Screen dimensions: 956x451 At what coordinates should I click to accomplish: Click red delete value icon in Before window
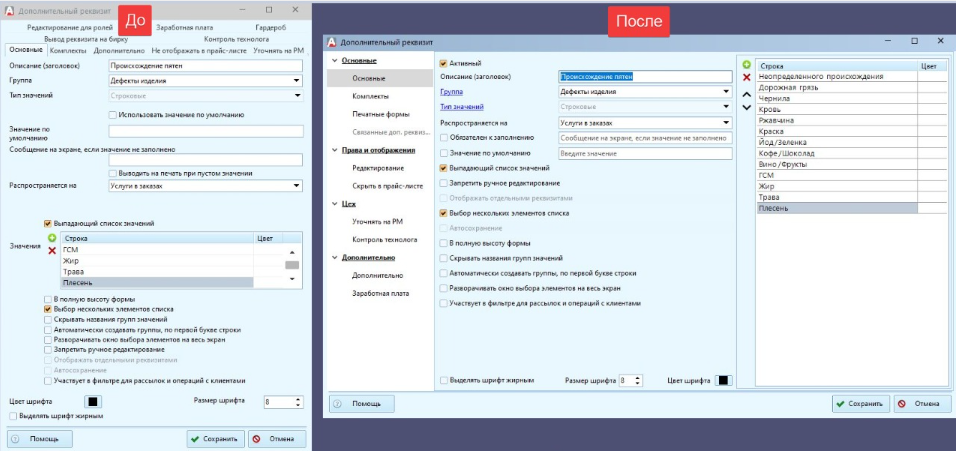[x=52, y=250]
